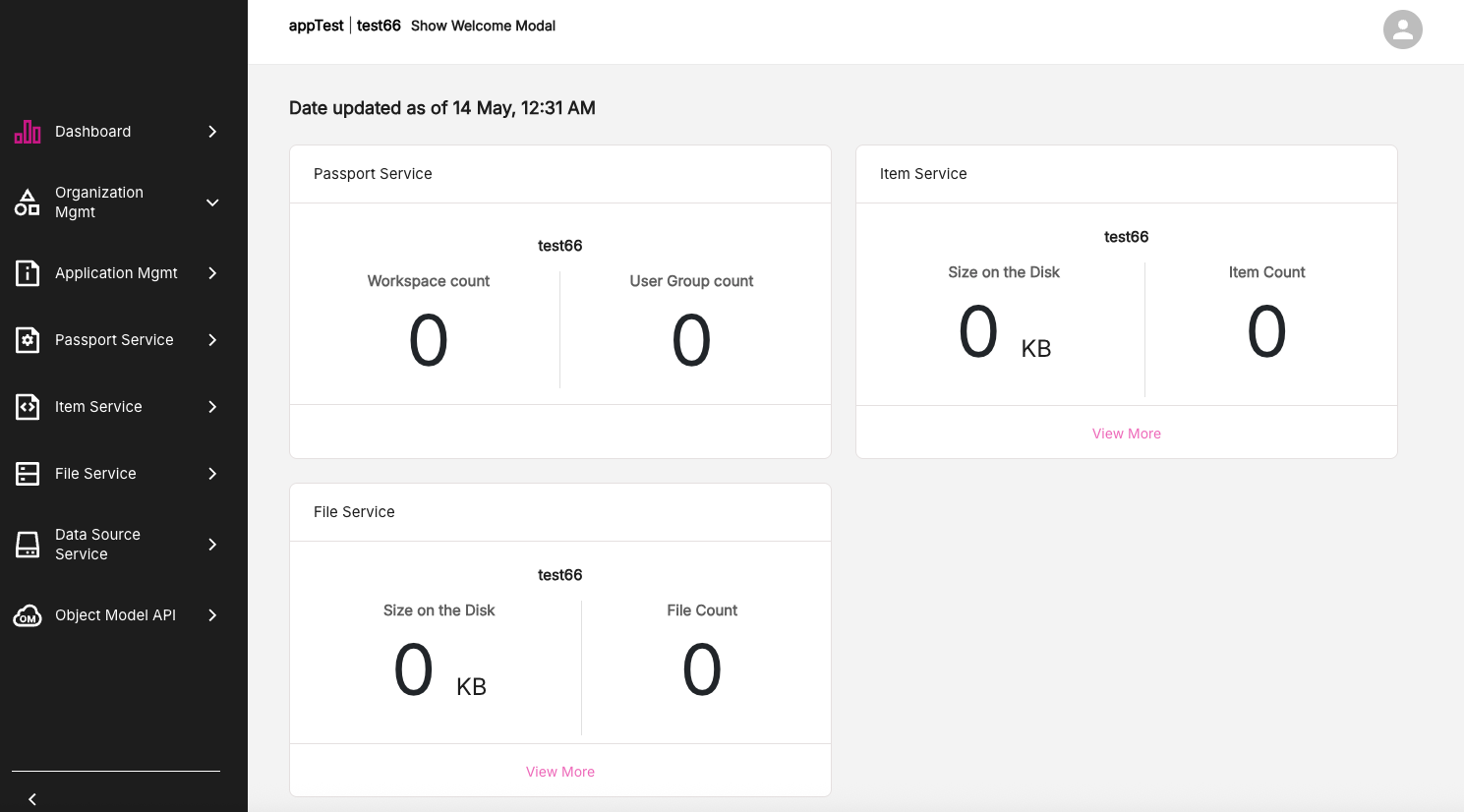Select File Service in the sidebar
1464x812 pixels.
pyautogui.click(x=95, y=474)
